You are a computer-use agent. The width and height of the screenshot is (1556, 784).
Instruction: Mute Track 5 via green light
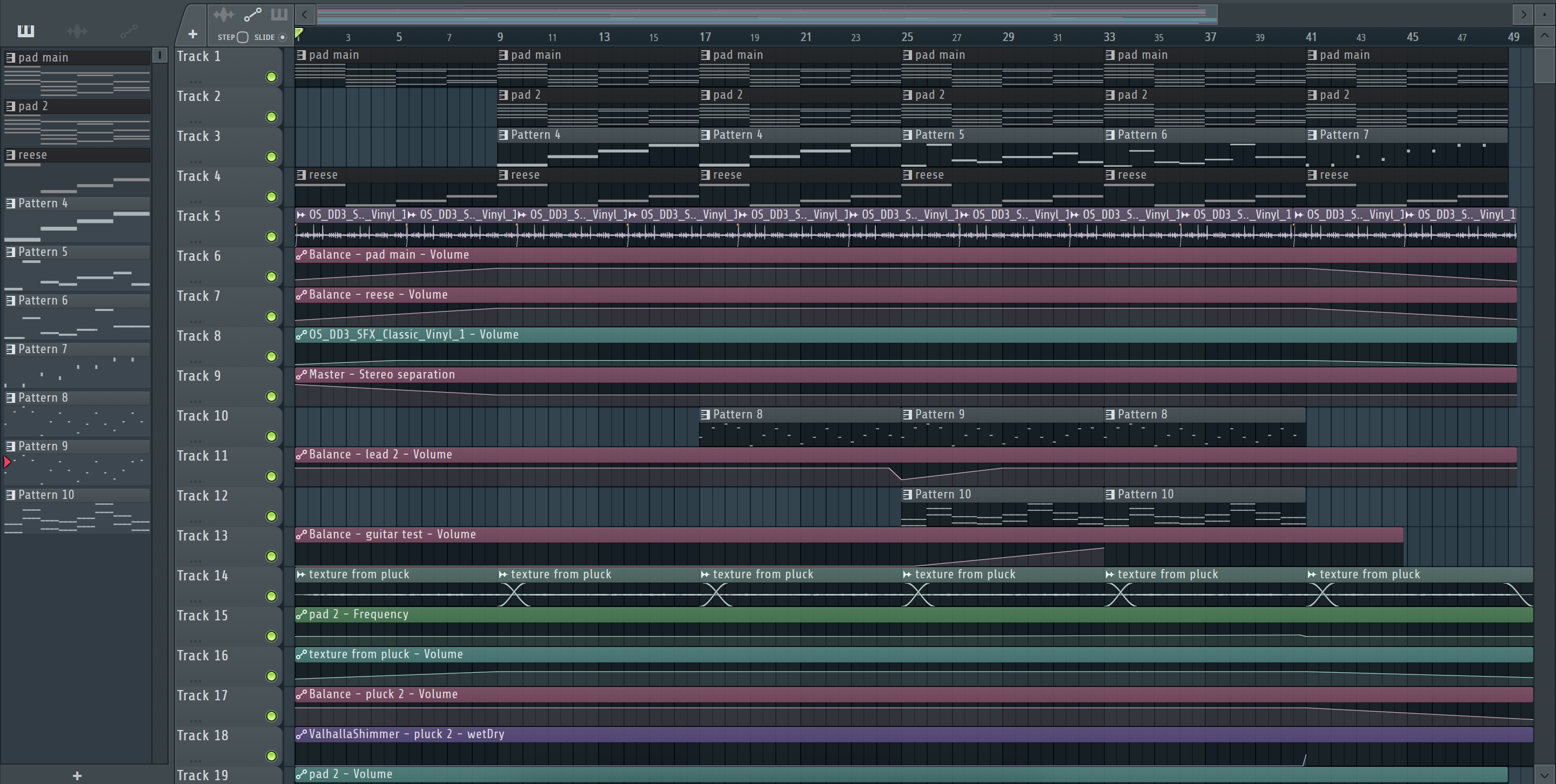[x=271, y=236]
